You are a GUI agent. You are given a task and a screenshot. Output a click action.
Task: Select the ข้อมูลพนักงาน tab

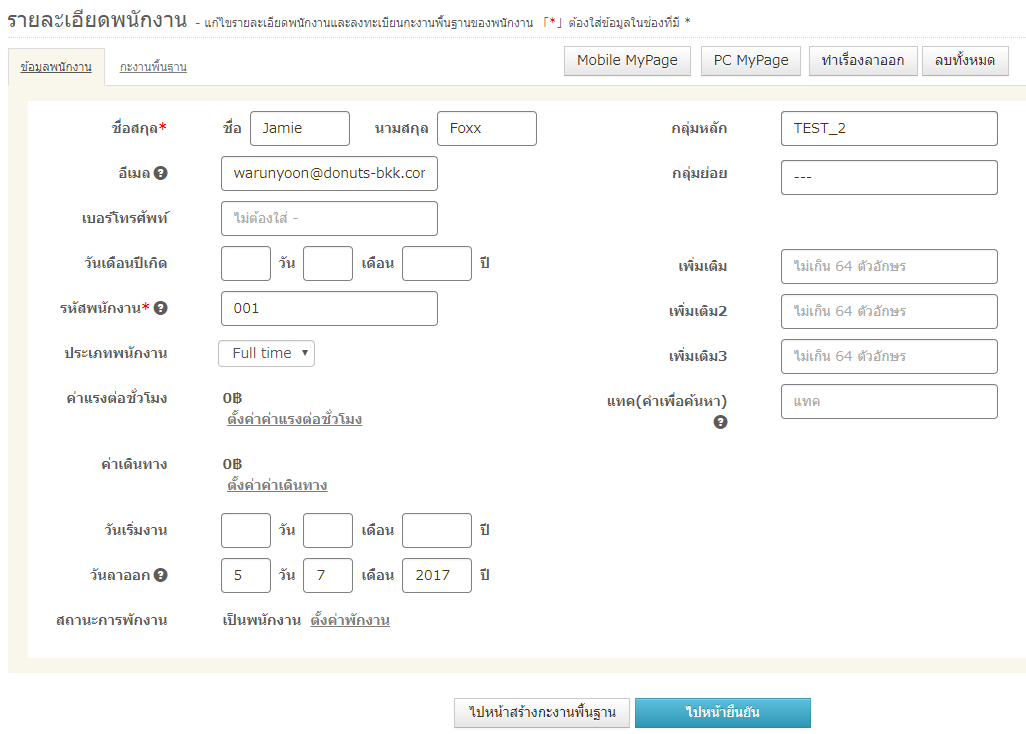click(56, 67)
